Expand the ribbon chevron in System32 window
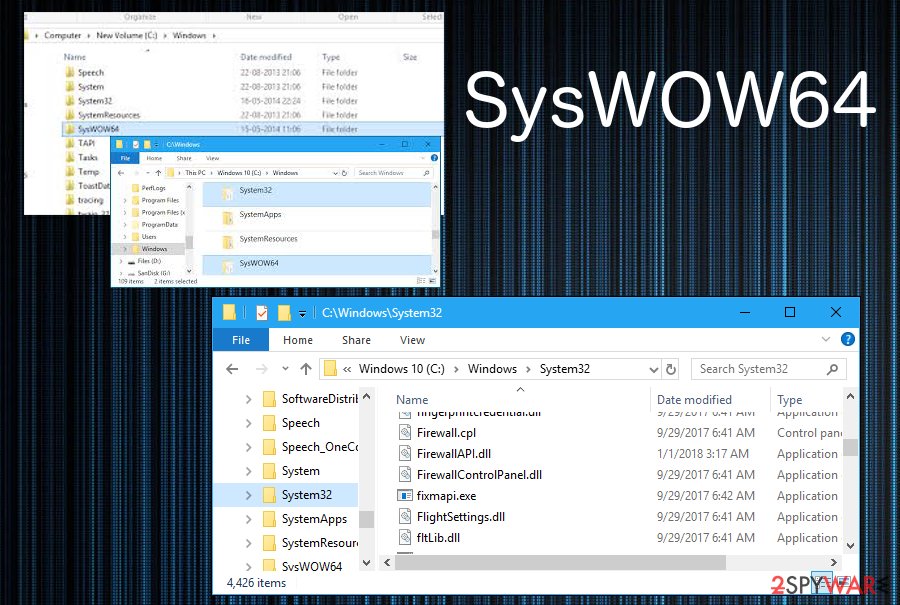 click(x=826, y=339)
